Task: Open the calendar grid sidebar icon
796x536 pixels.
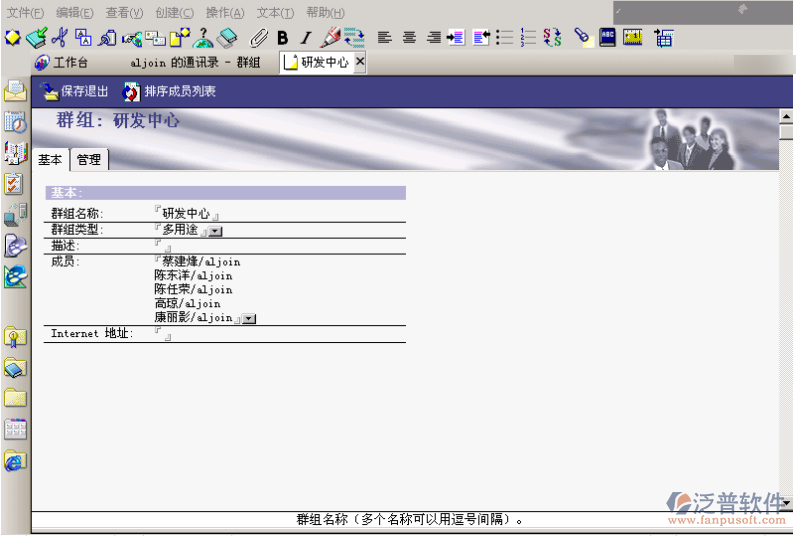Action: [15, 429]
